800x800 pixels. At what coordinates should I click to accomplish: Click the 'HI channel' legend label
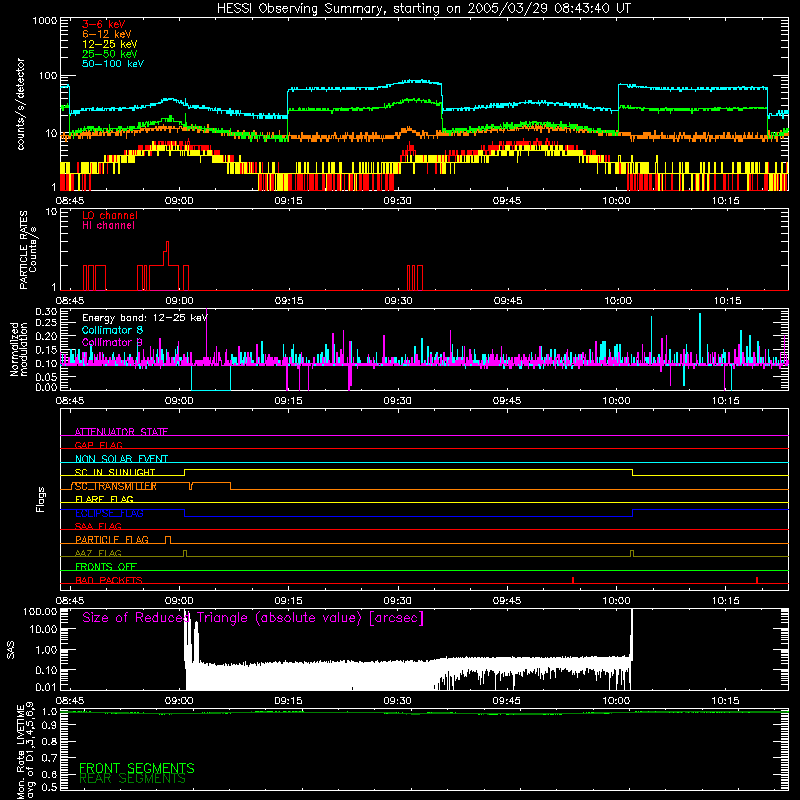point(108,226)
